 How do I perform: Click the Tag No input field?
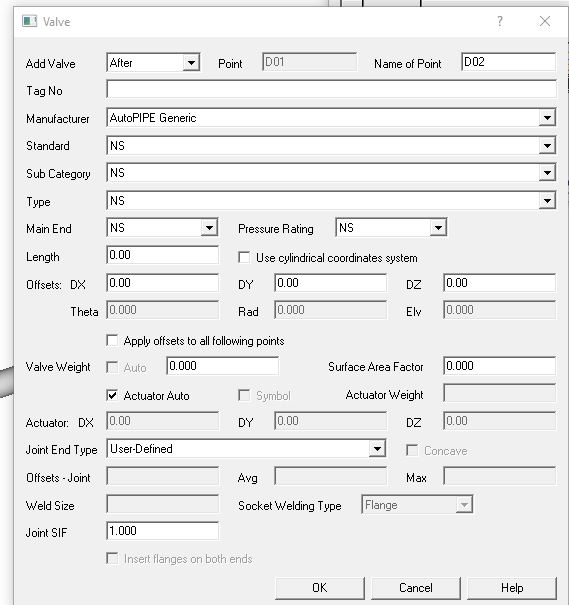pos(331,89)
